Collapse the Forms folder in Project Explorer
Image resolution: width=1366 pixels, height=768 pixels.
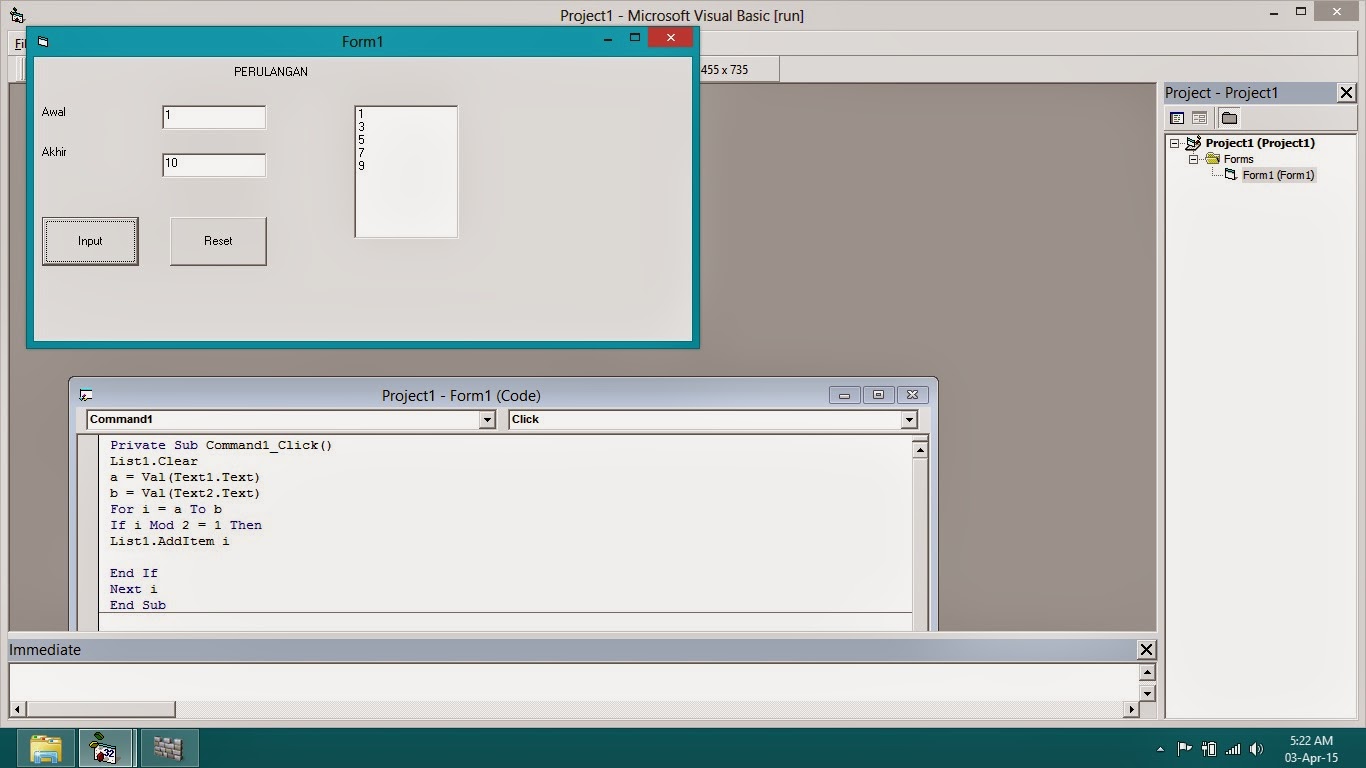pyautogui.click(x=1192, y=159)
